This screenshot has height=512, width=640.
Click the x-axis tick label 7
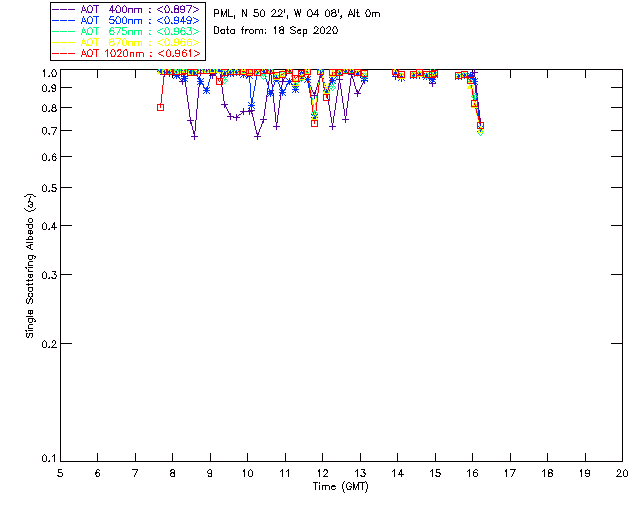(135, 473)
